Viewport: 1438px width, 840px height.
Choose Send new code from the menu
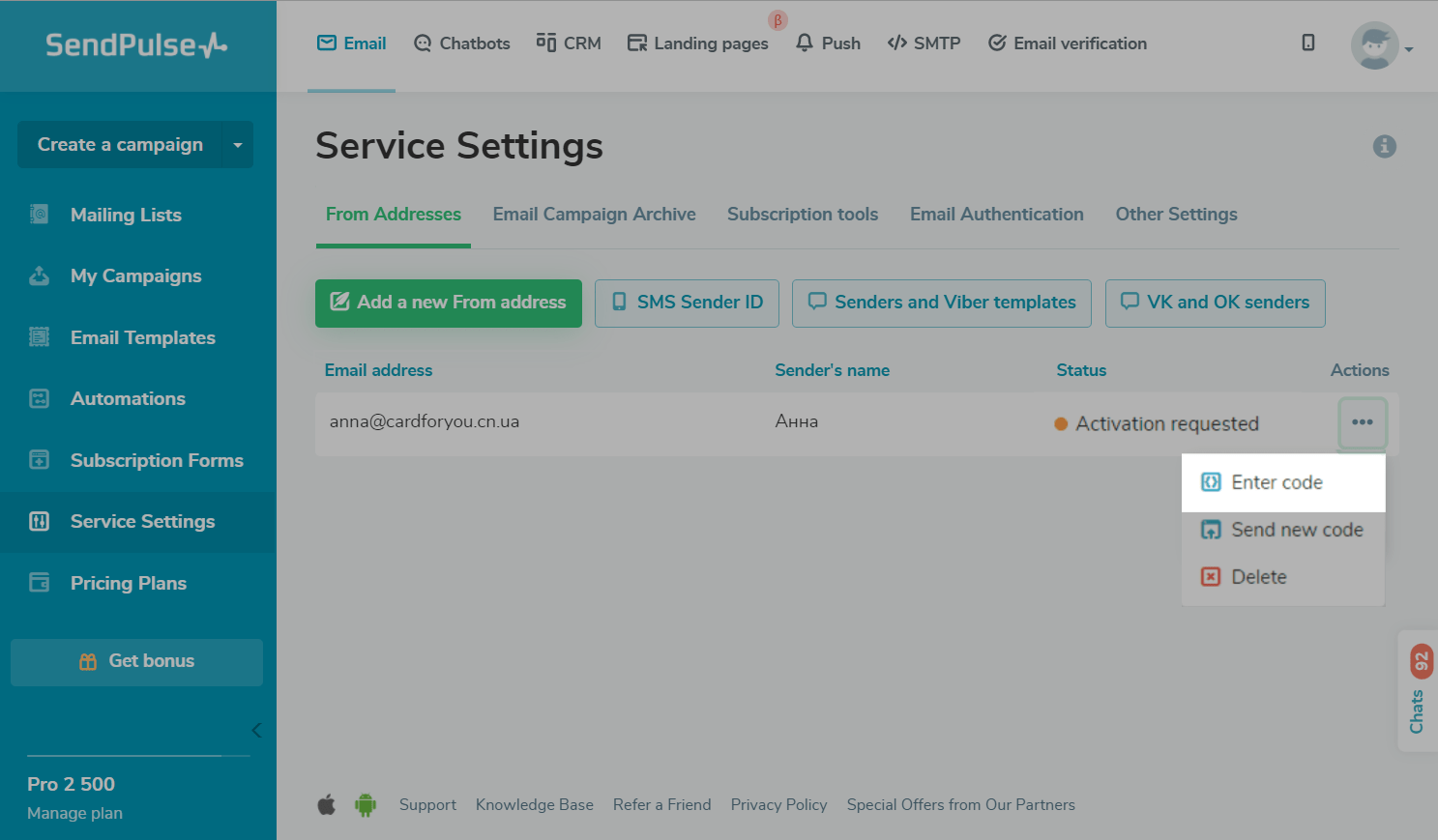(x=1283, y=530)
